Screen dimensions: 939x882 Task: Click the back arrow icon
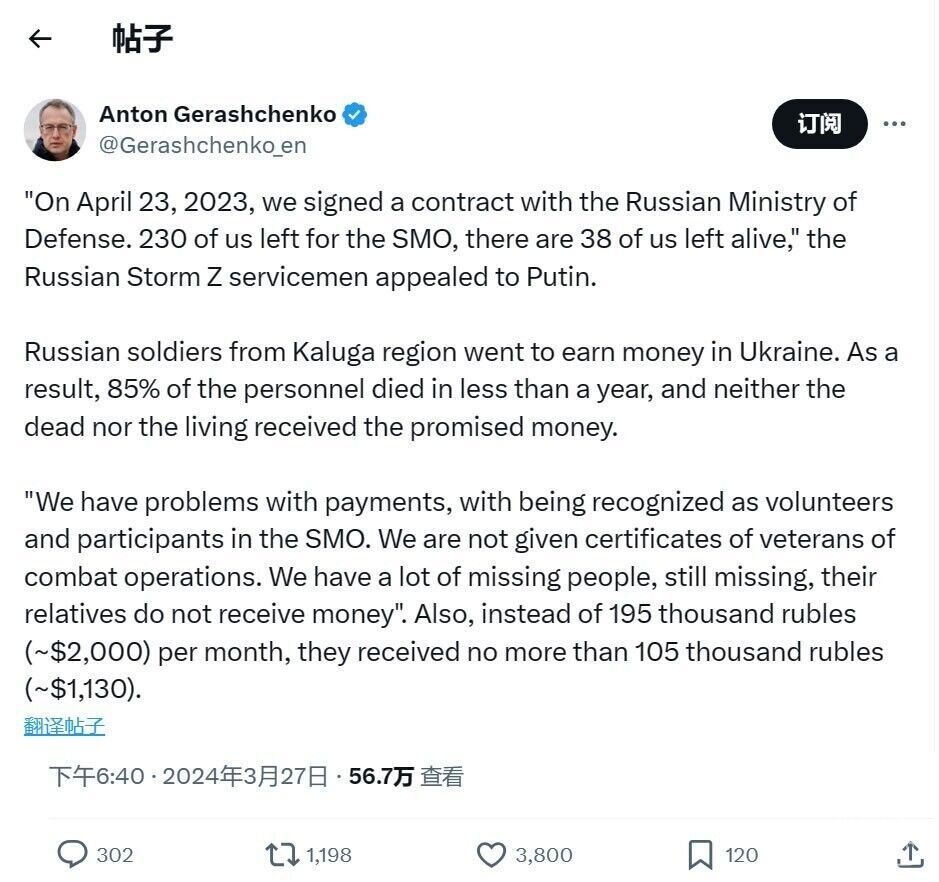(39, 39)
